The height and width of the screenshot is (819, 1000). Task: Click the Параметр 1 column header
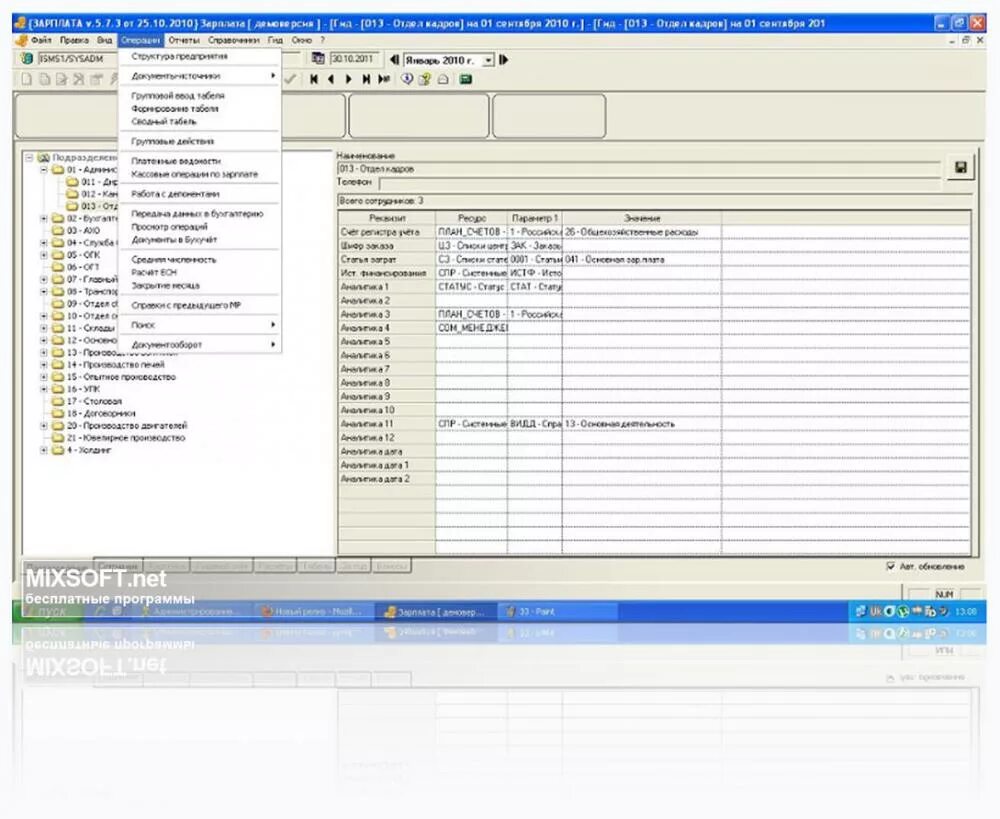(534, 218)
